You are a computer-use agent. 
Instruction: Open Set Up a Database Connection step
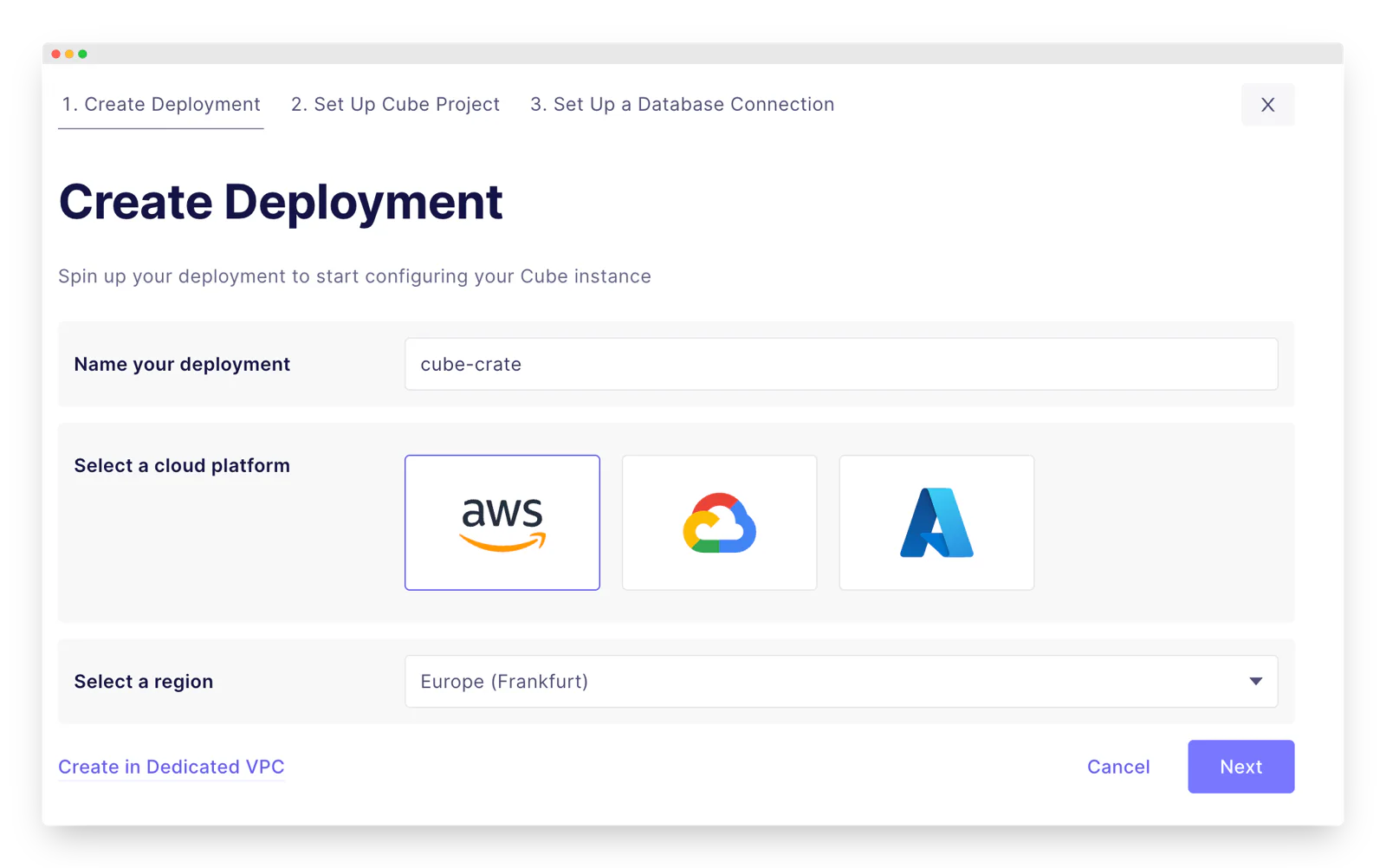682,105
